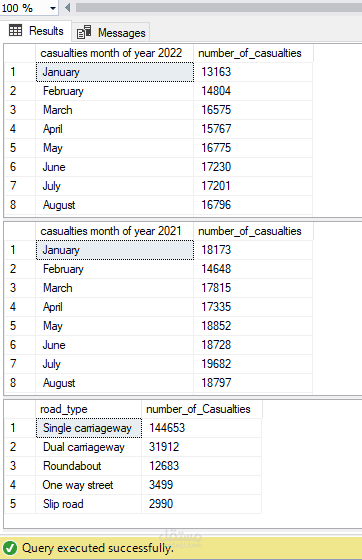Select the value 14804
This screenshot has width=362, height=560.
(x=253, y=91)
